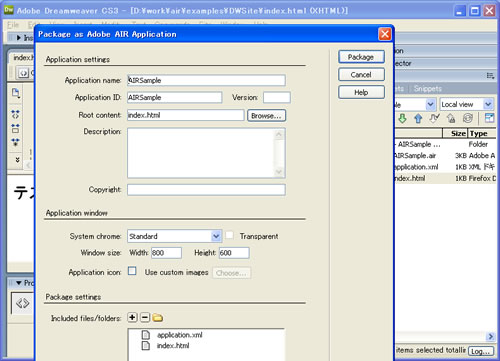Select application.xml in included files list
The width and height of the screenshot is (500, 361).
click(180, 335)
